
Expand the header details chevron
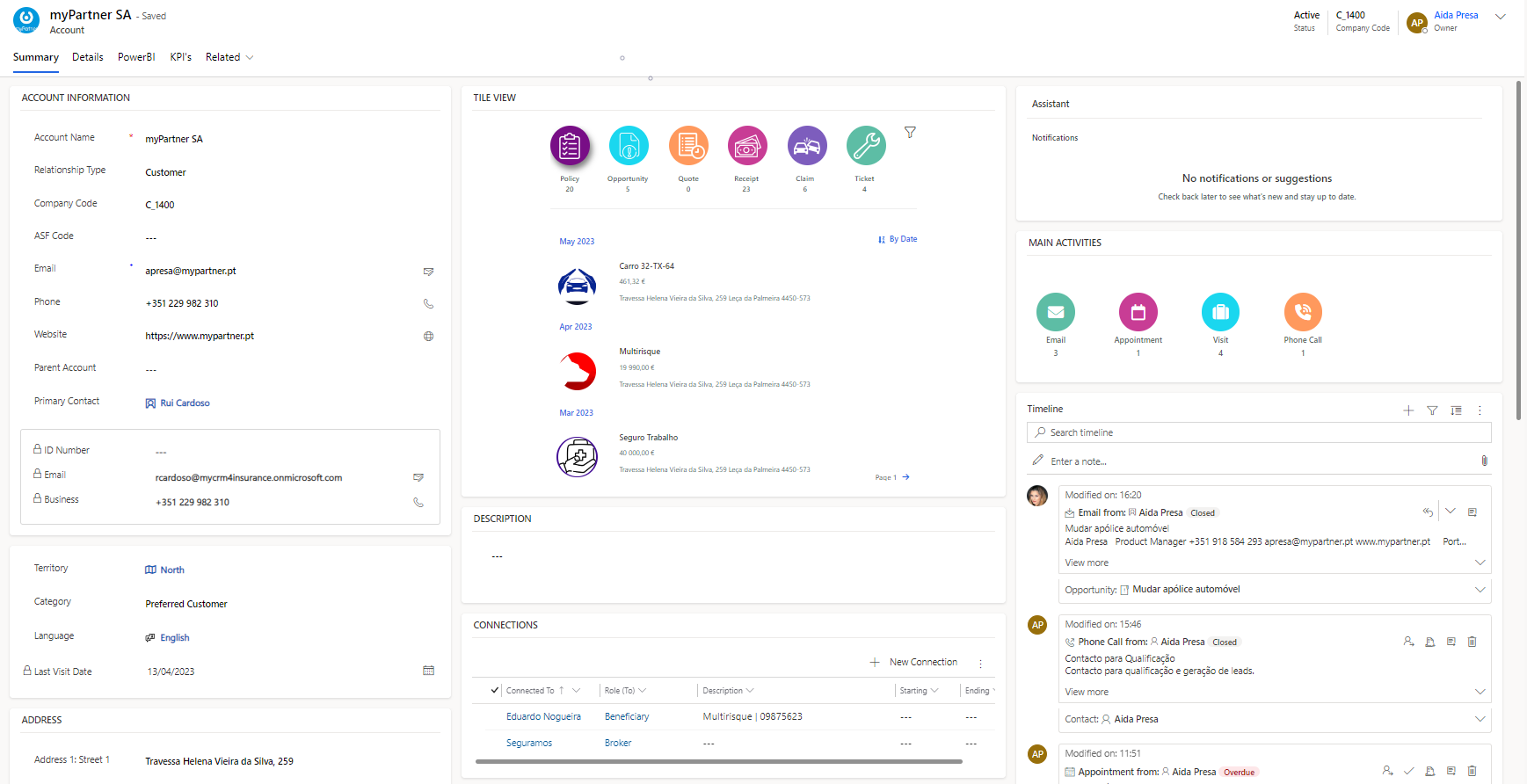[x=1500, y=17]
